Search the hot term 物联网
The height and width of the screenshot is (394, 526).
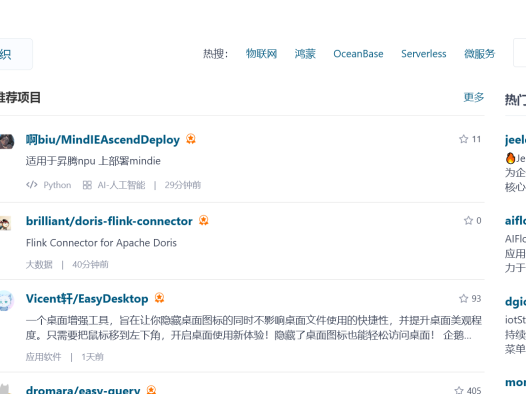click(x=261, y=54)
